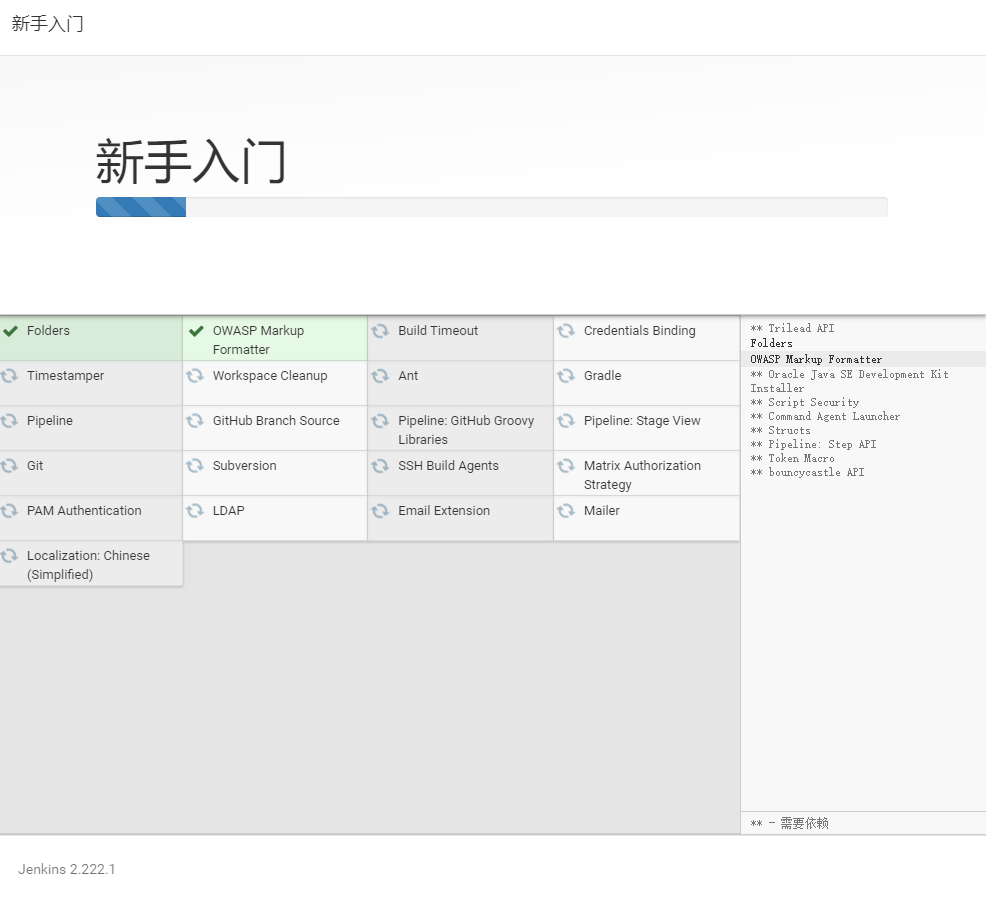Click the Gradle plugin name

[x=602, y=376]
